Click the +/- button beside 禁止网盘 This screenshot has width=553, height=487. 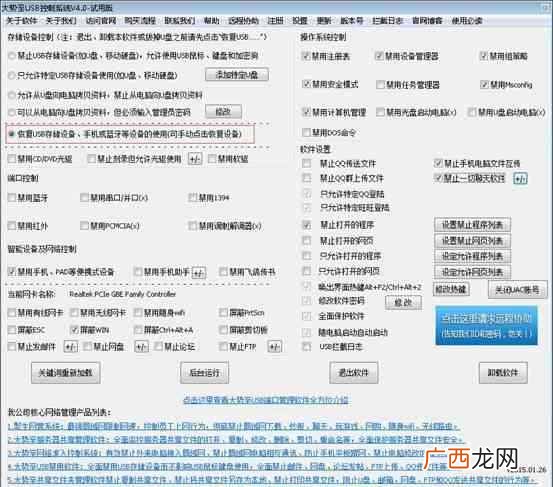tap(141, 347)
